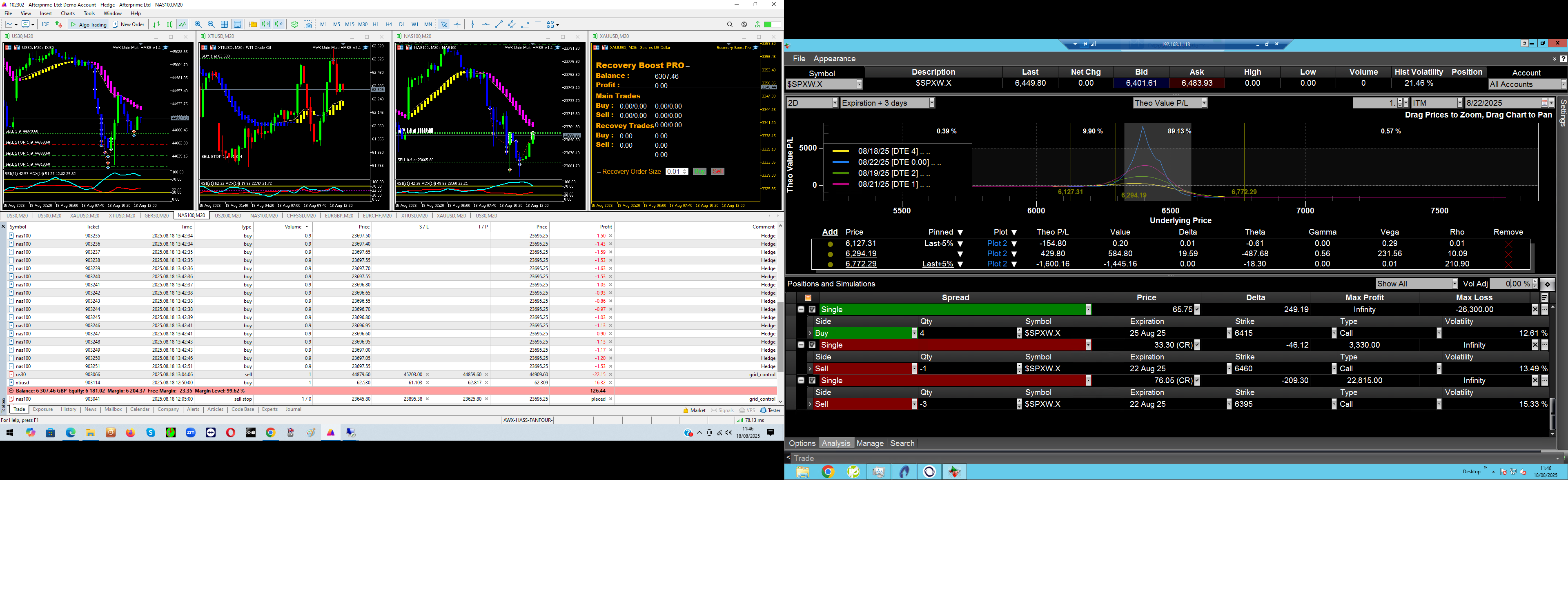This screenshot has width=1568, height=612.
Task: Remove the 6,772.29 price row
Action: (x=1508, y=264)
